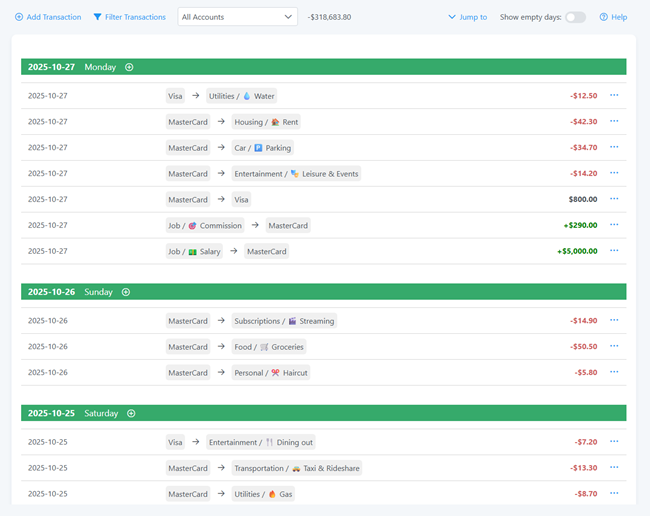Open the three-dot menu for Streaming transaction

[614, 320]
